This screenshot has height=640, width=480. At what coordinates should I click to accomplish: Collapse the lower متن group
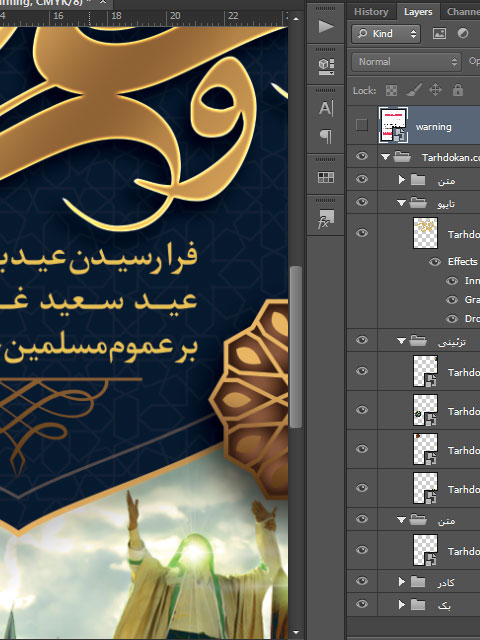point(401,519)
